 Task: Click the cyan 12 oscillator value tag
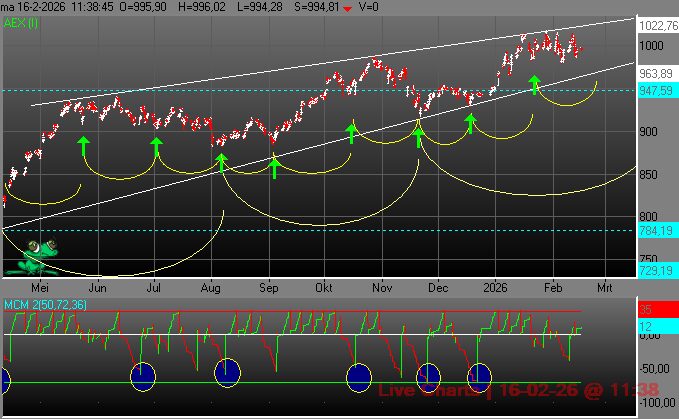[x=646, y=327]
